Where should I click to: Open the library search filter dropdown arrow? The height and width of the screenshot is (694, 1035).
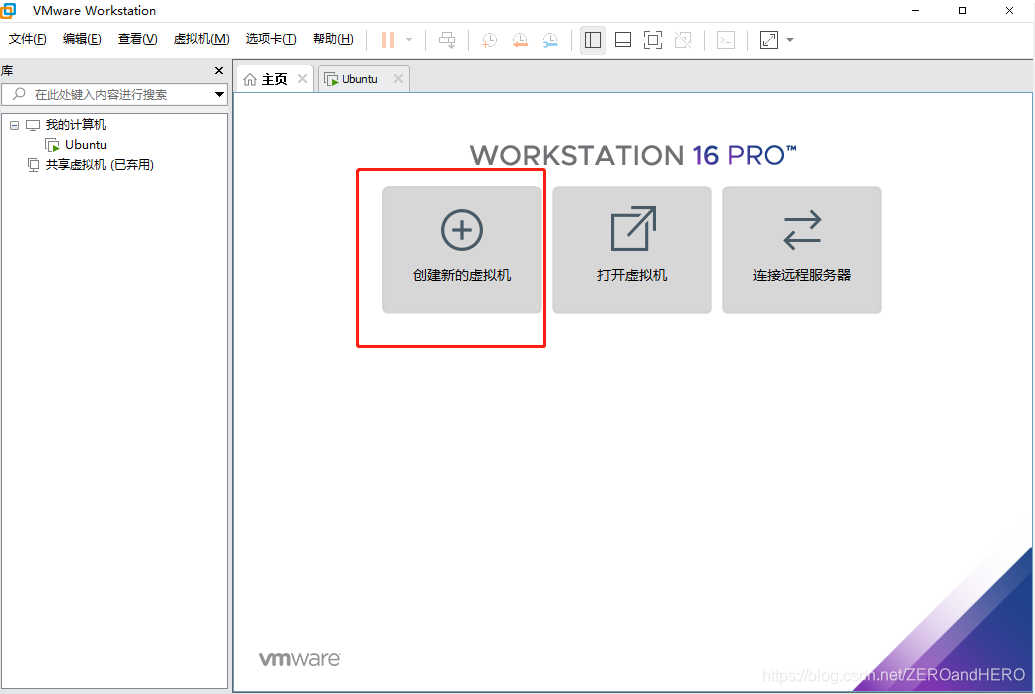point(220,94)
